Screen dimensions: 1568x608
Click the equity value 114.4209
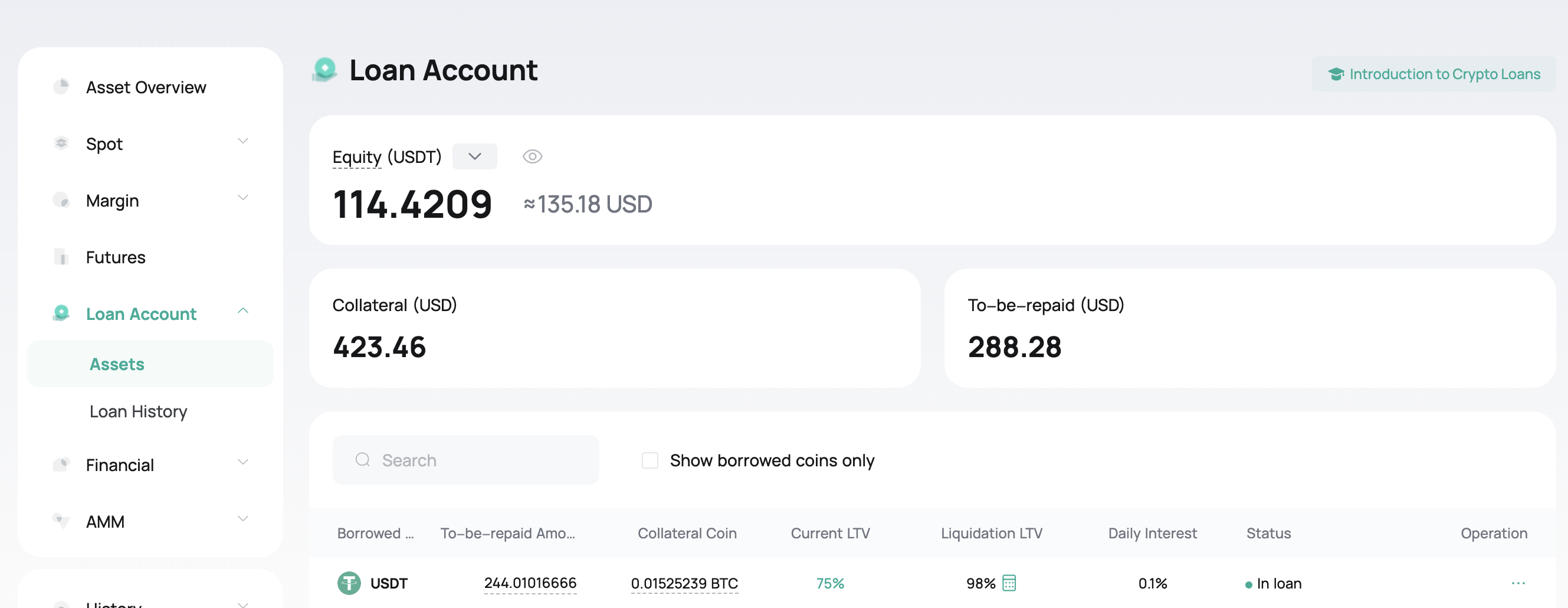(412, 204)
